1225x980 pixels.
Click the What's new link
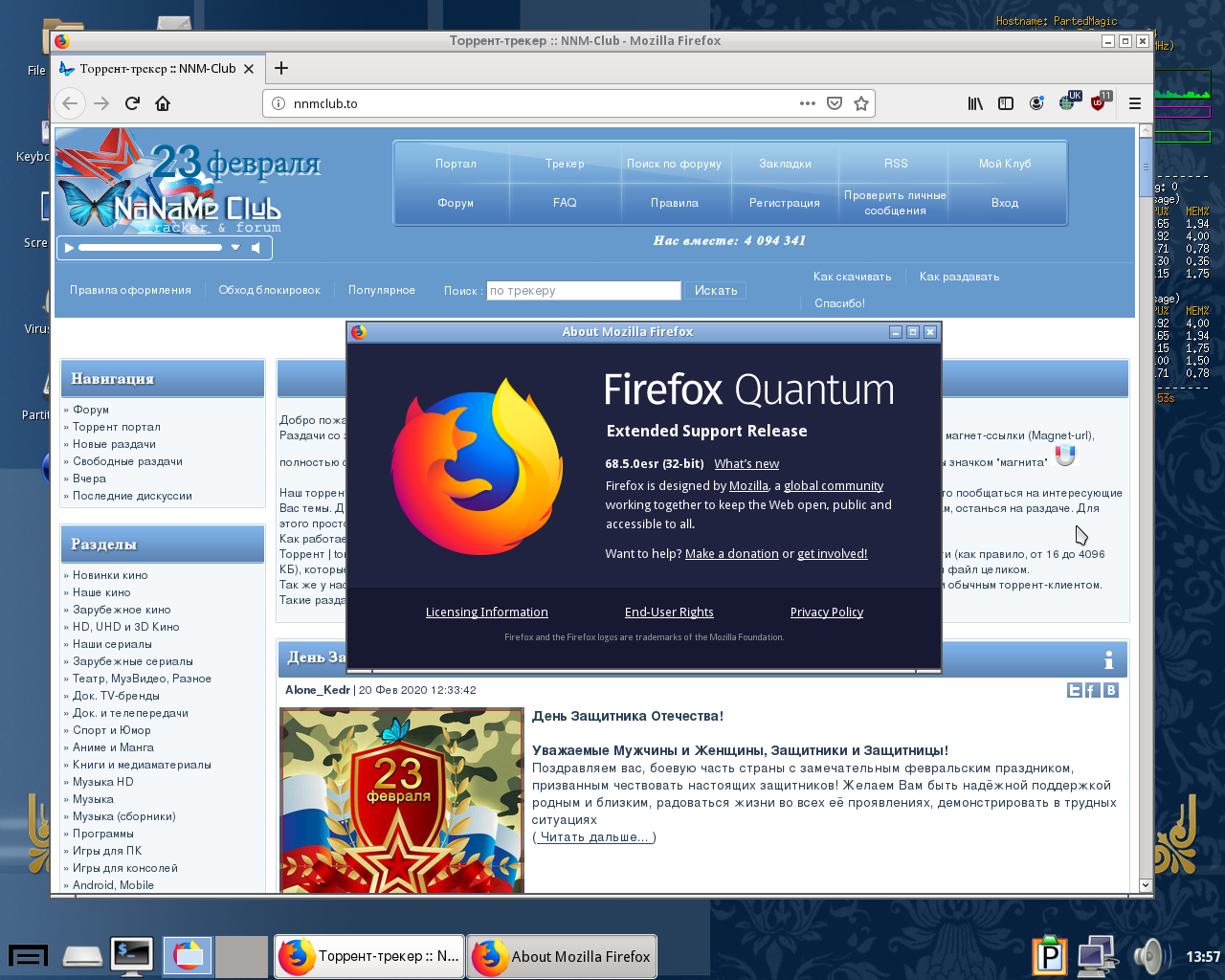click(x=746, y=464)
